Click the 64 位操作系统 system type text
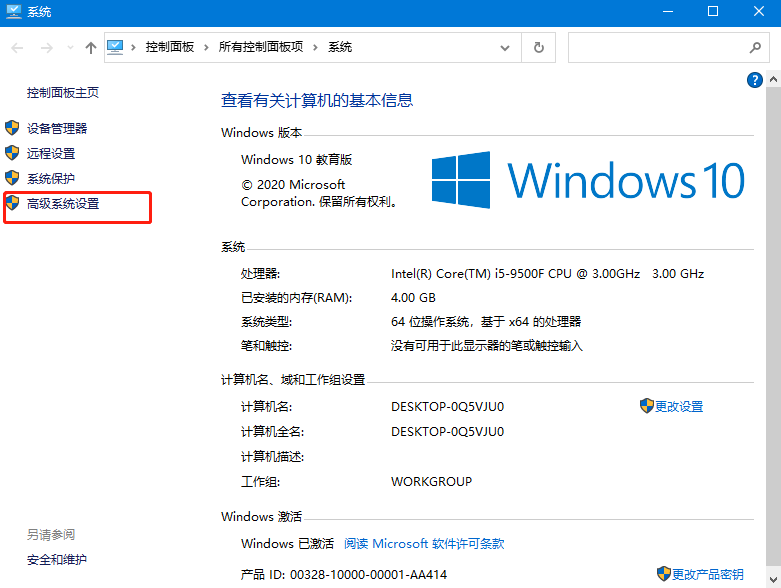Screen dimensions: 781x588 [486, 322]
